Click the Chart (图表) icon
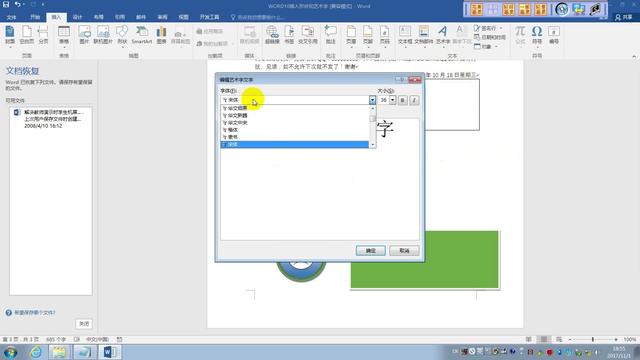The height and width of the screenshot is (360, 640). tap(162, 35)
